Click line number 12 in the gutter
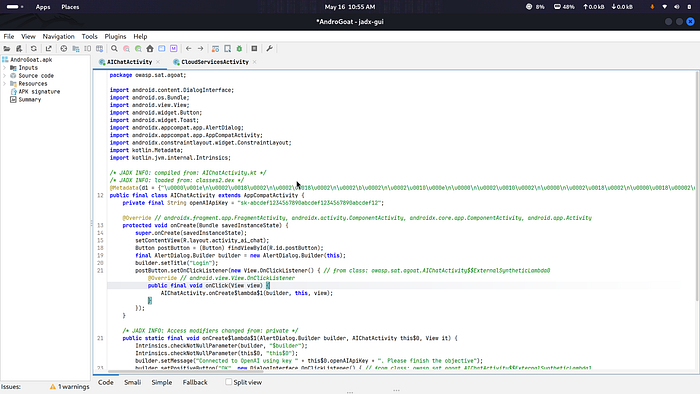The image size is (700, 394). tap(100, 195)
